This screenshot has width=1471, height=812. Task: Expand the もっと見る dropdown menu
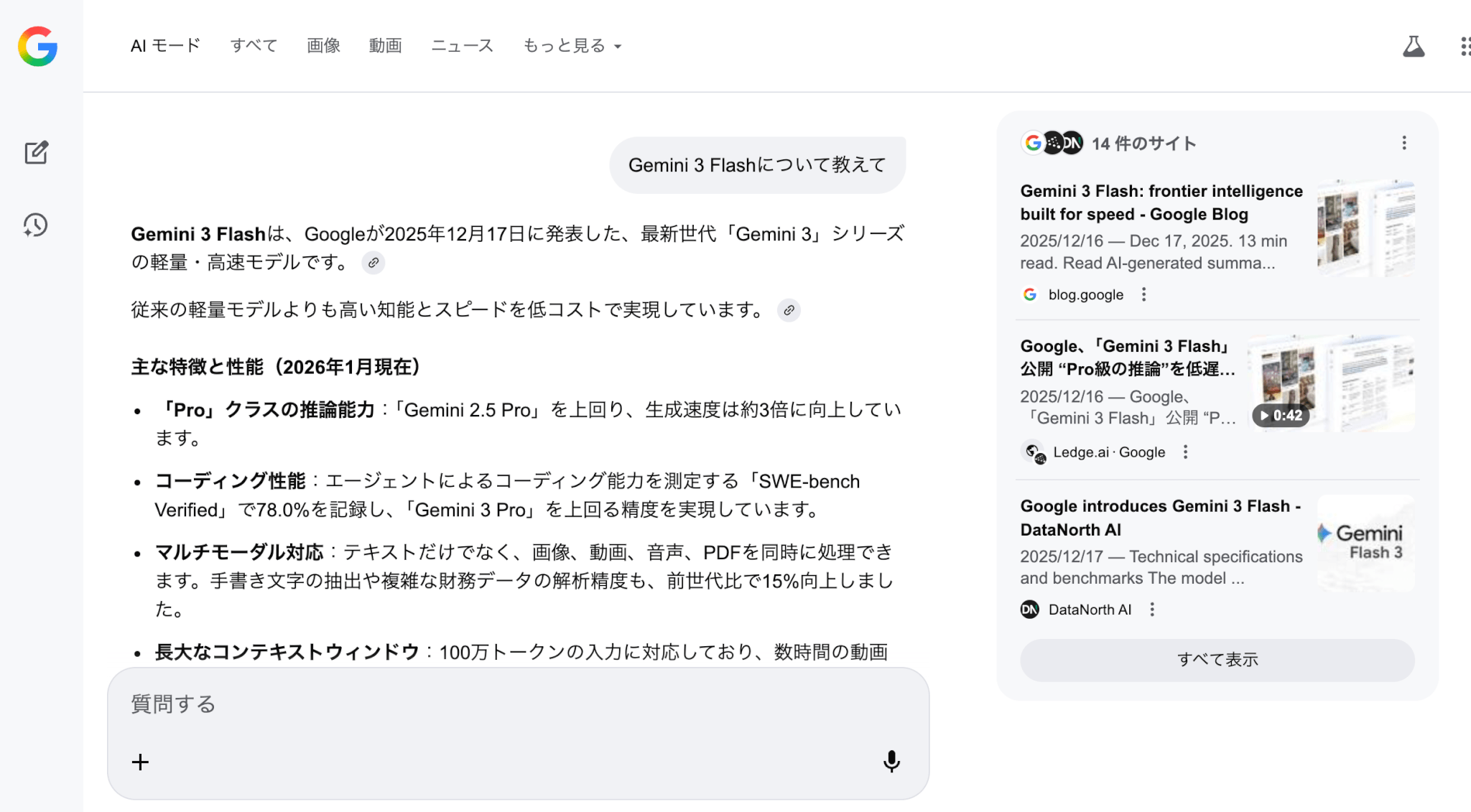coord(572,46)
